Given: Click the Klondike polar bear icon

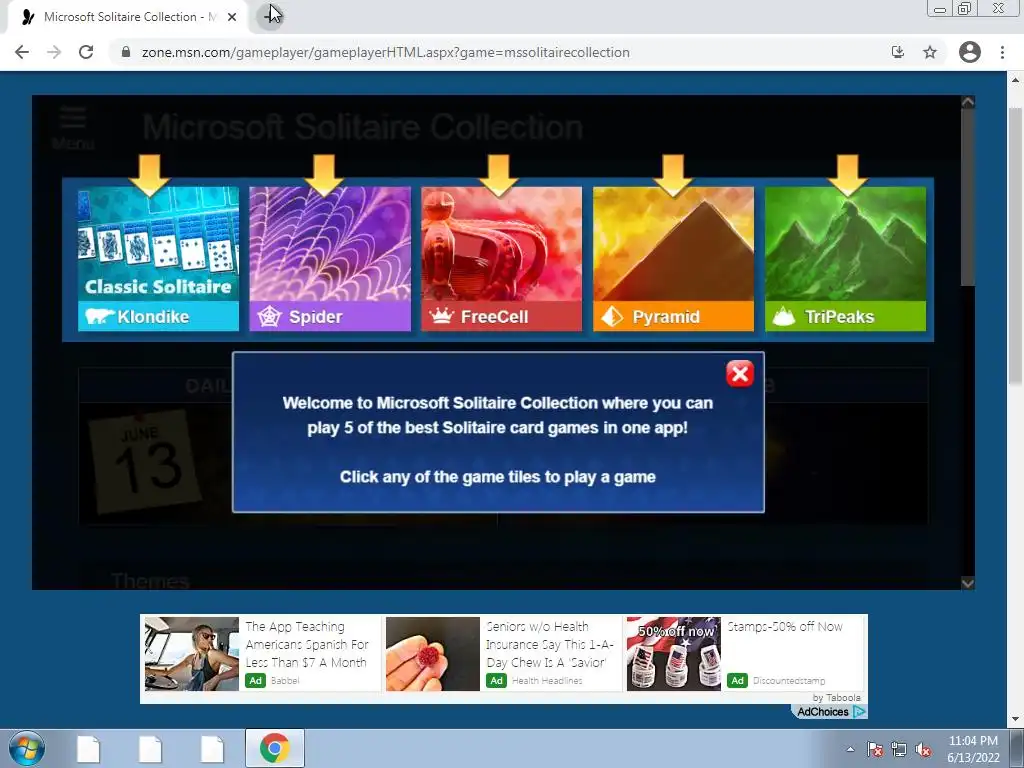Looking at the screenshot, I should coord(99,317).
